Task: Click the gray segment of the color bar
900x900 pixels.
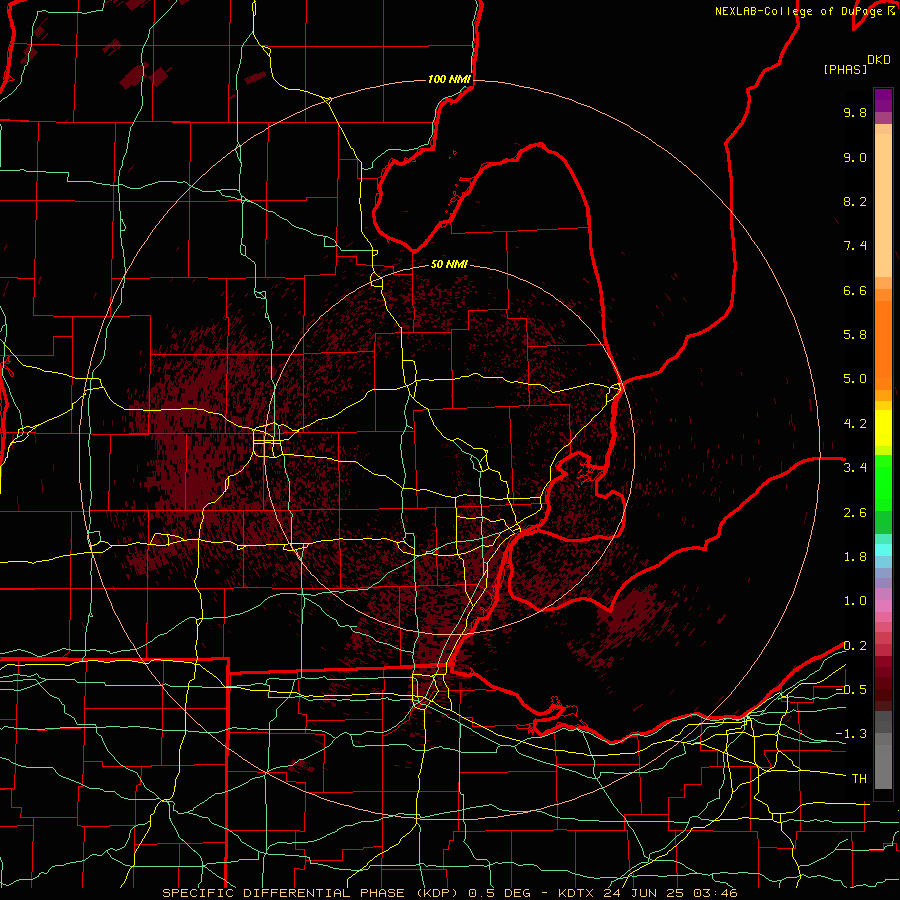Action: point(883,752)
